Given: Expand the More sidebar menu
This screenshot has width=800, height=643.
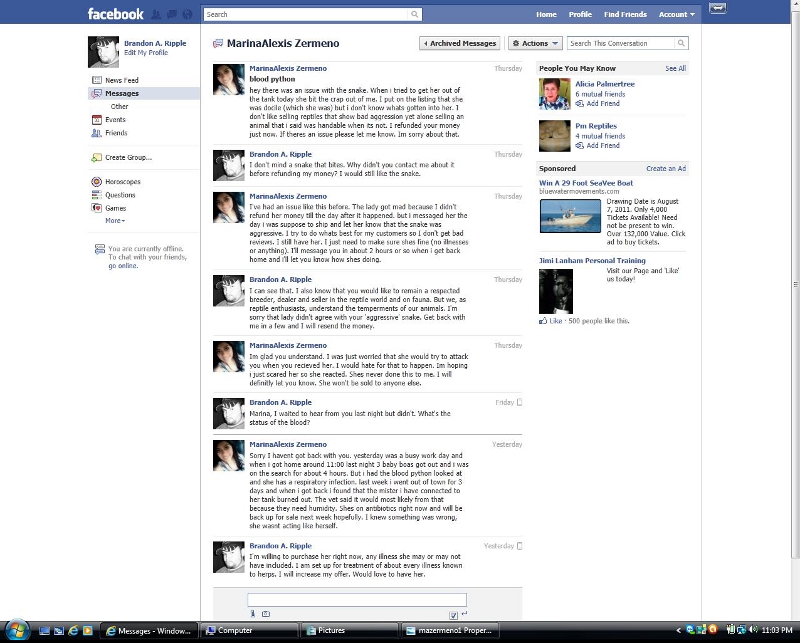Looking at the screenshot, I should pos(115,220).
